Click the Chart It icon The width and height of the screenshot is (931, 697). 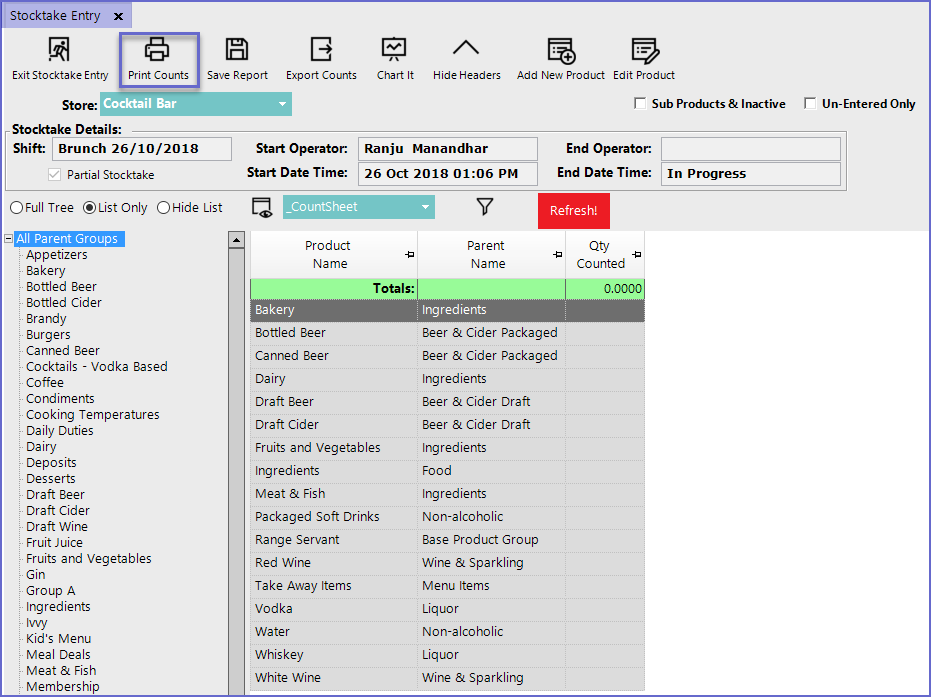[x=394, y=50]
